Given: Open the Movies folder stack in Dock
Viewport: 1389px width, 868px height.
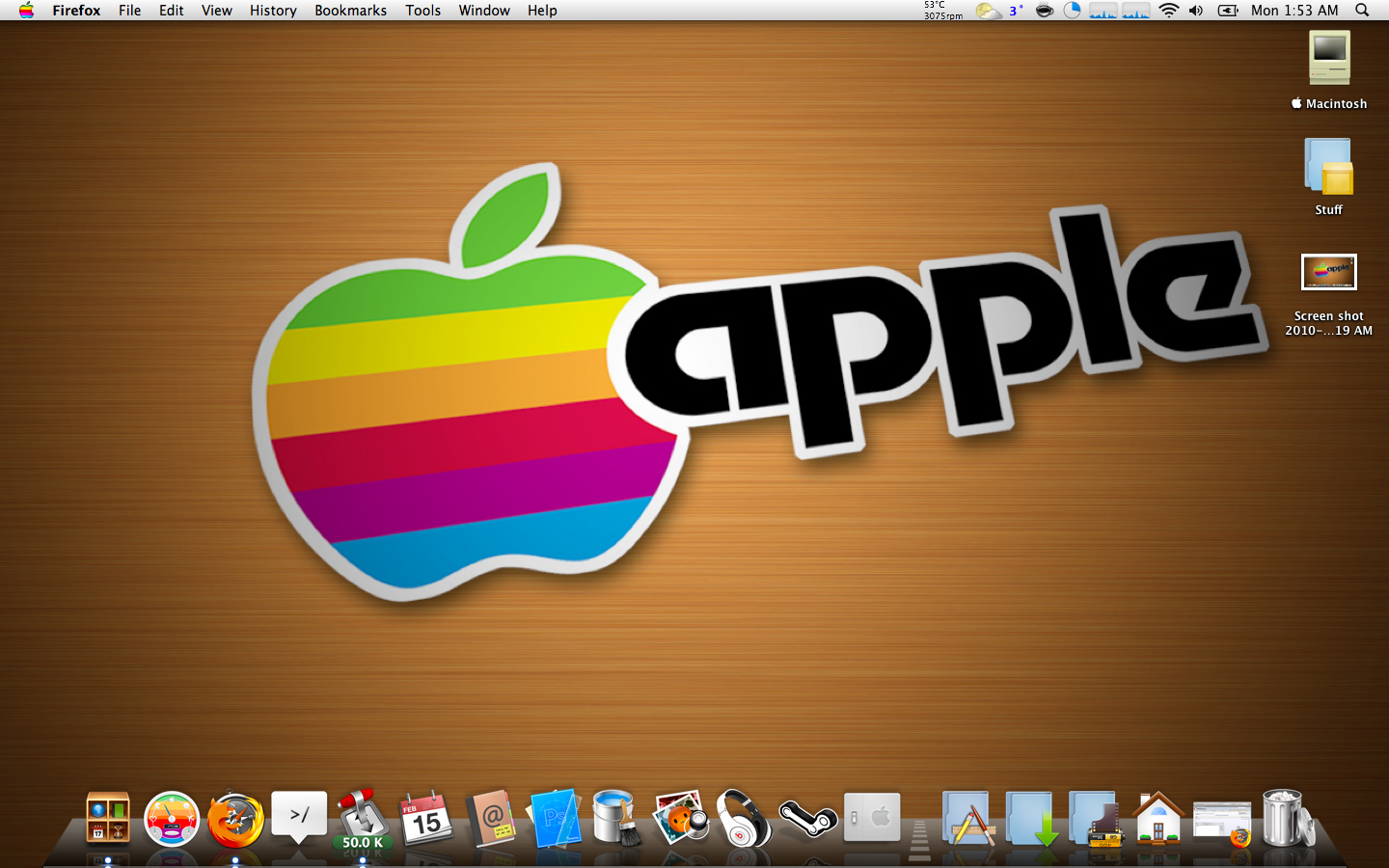Looking at the screenshot, I should (1096, 819).
